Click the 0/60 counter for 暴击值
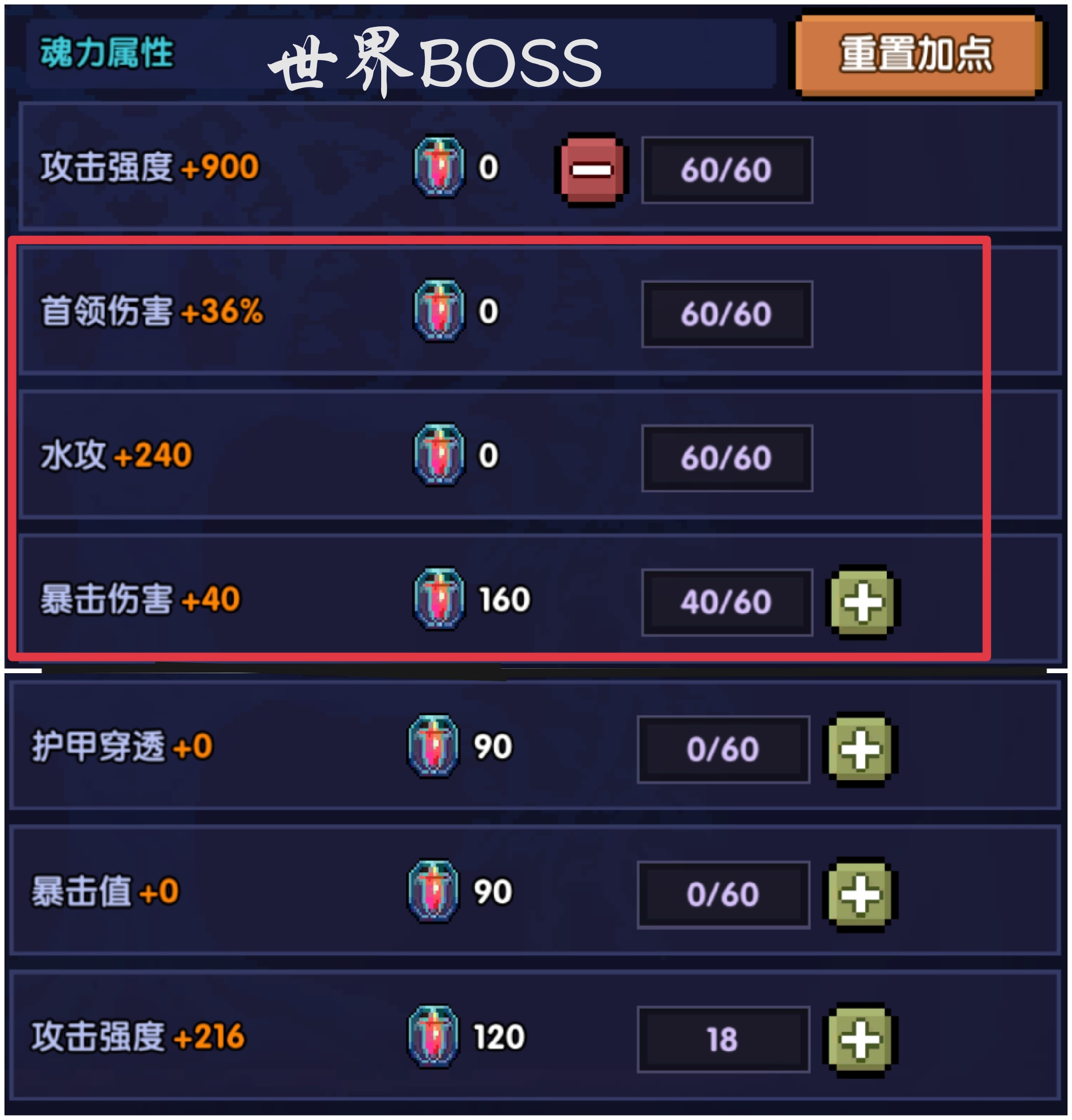The image size is (1072, 1120). [723, 894]
